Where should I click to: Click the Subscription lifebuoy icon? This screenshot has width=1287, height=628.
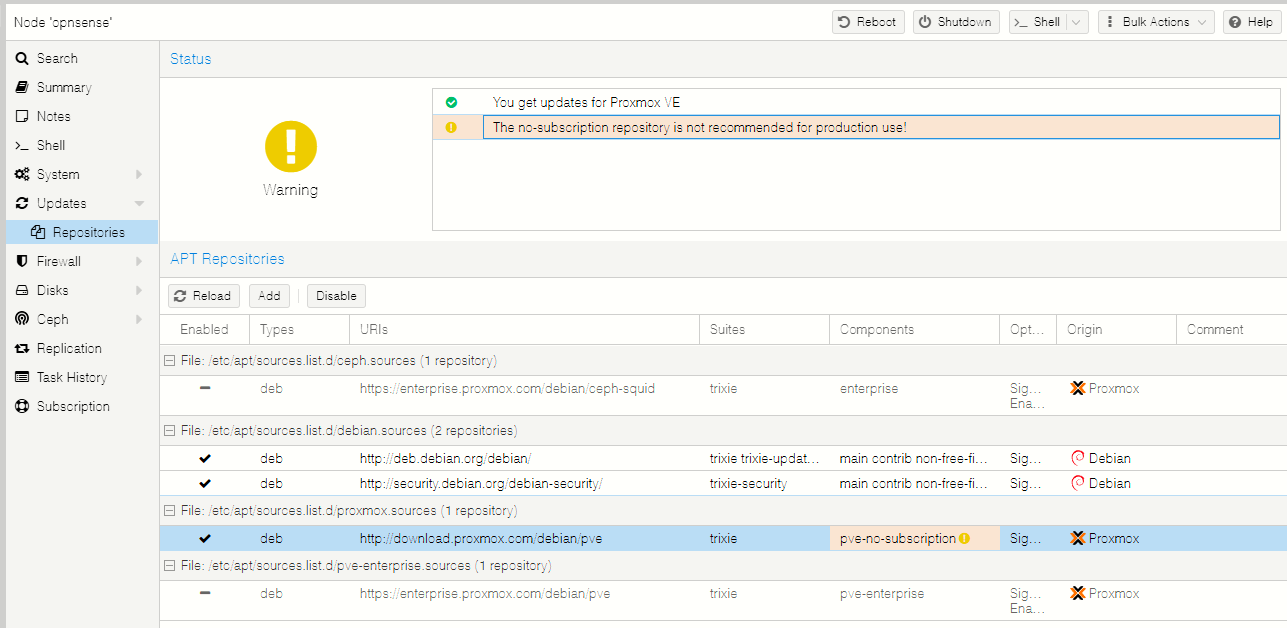(x=22, y=406)
